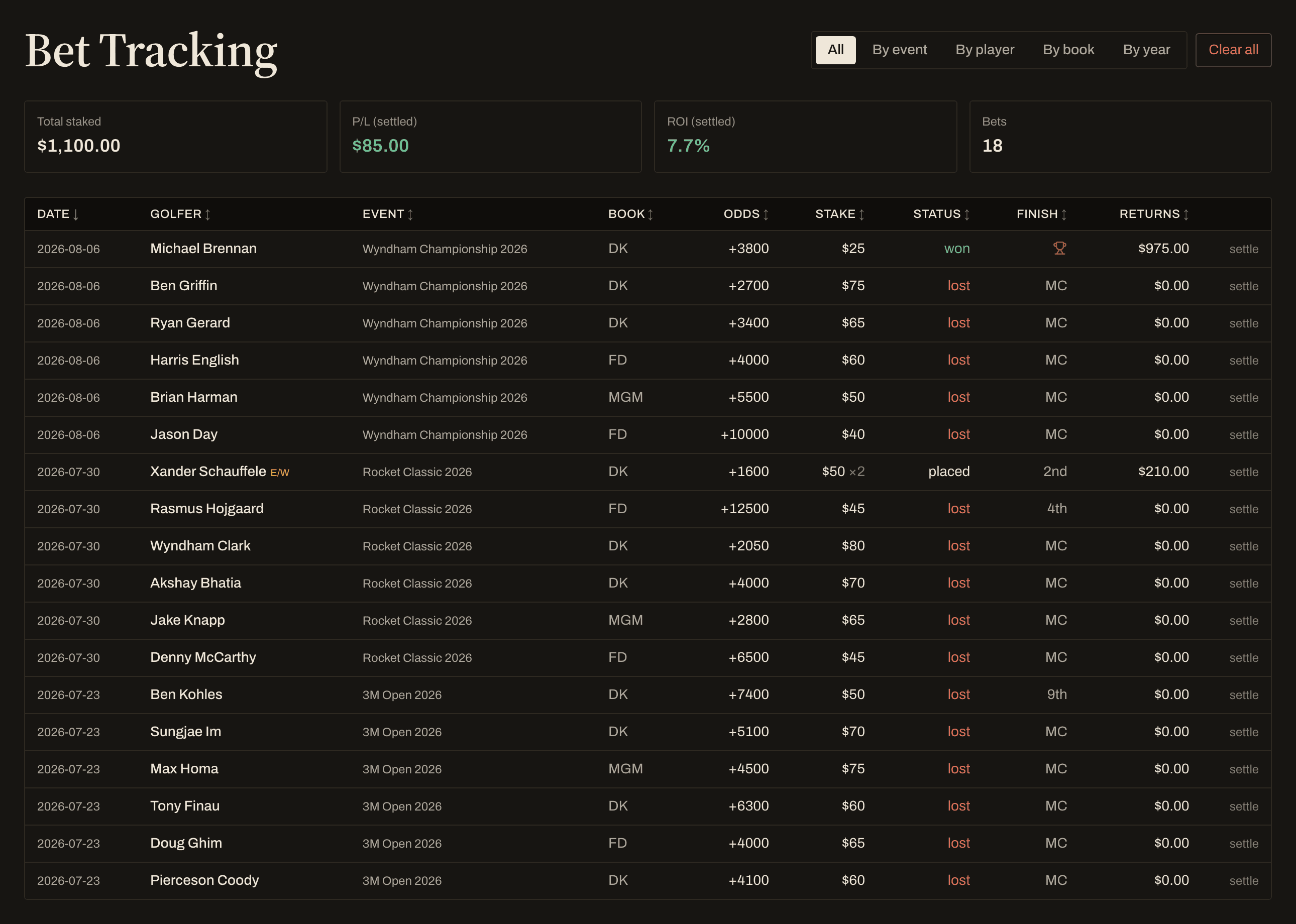Sort table by Status column header
This screenshot has height=924, width=1296.
pos(941,214)
